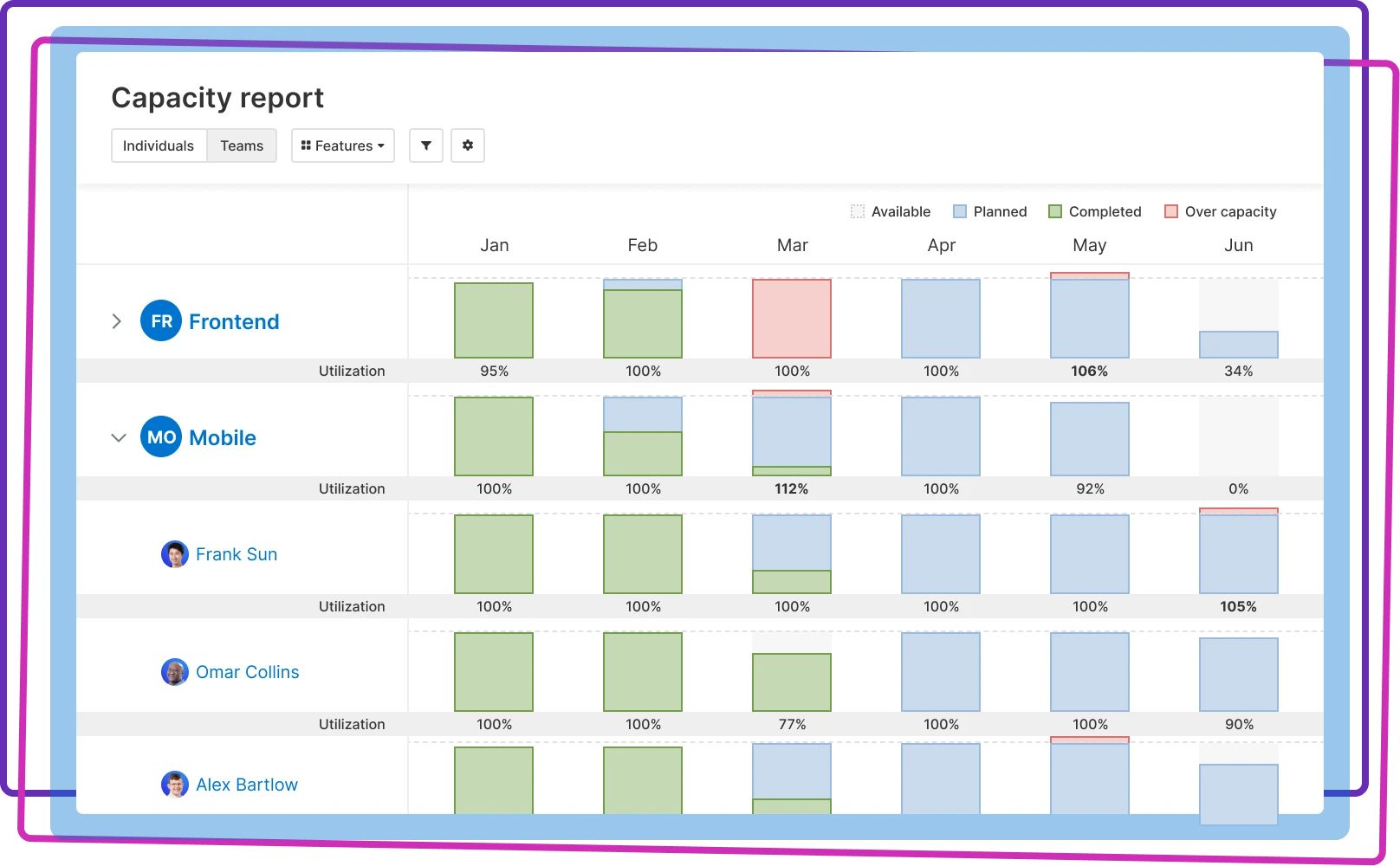Click Omar Collins's profile avatar
Viewport: 1400px width, 866px height.
175,672
